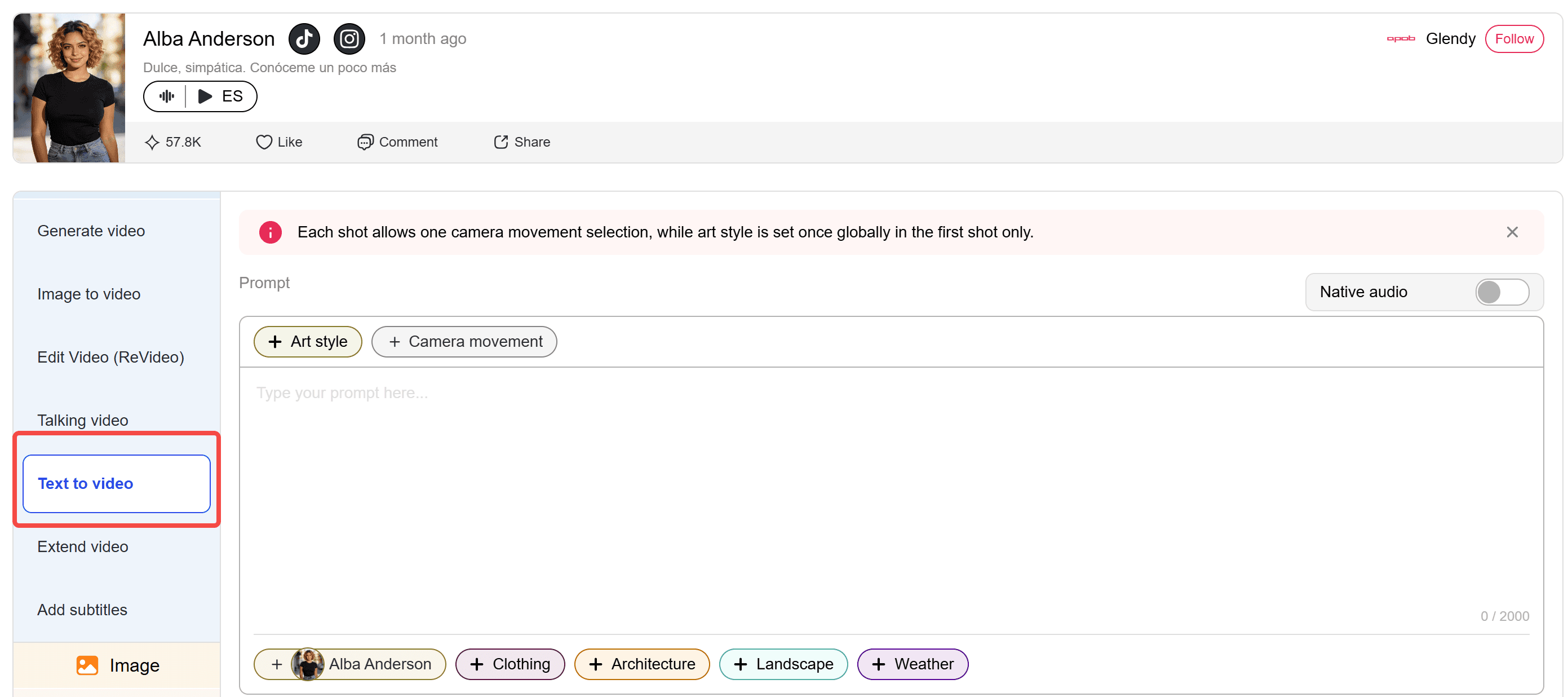Open the Weather tag selector
Screen dimensions: 1568x697
(x=912, y=664)
